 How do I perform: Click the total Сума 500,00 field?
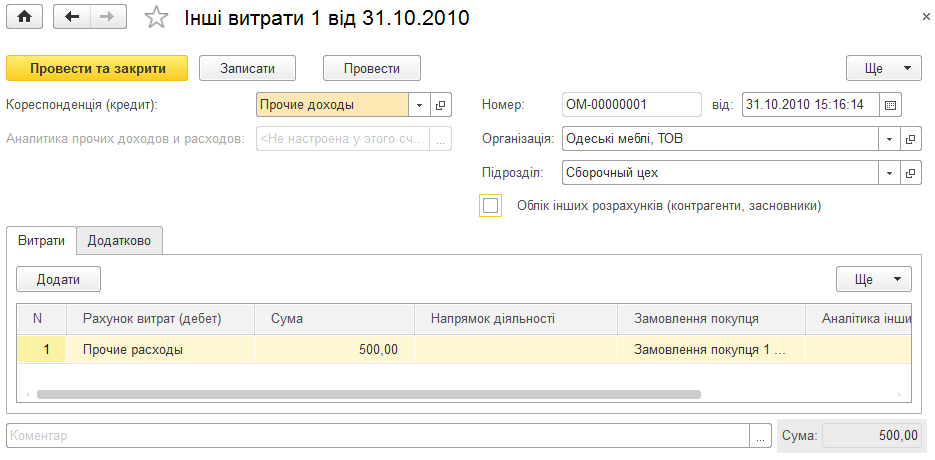872,436
